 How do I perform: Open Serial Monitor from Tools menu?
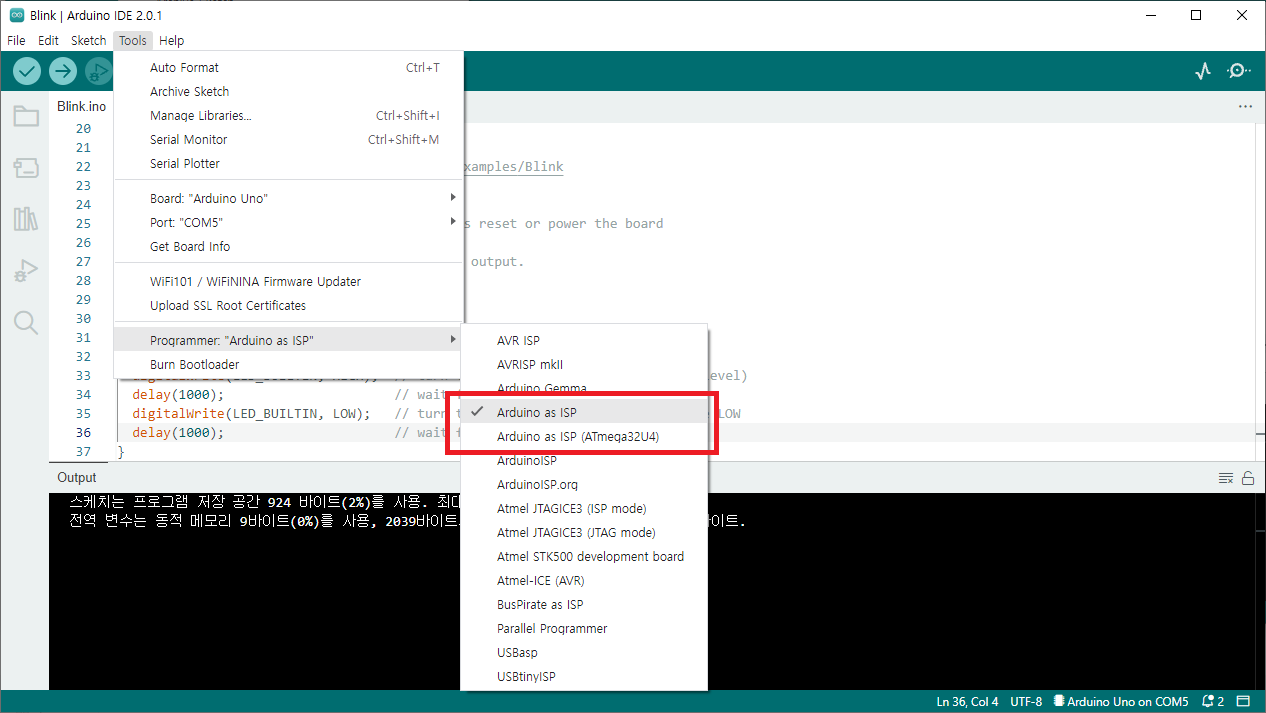click(x=289, y=140)
